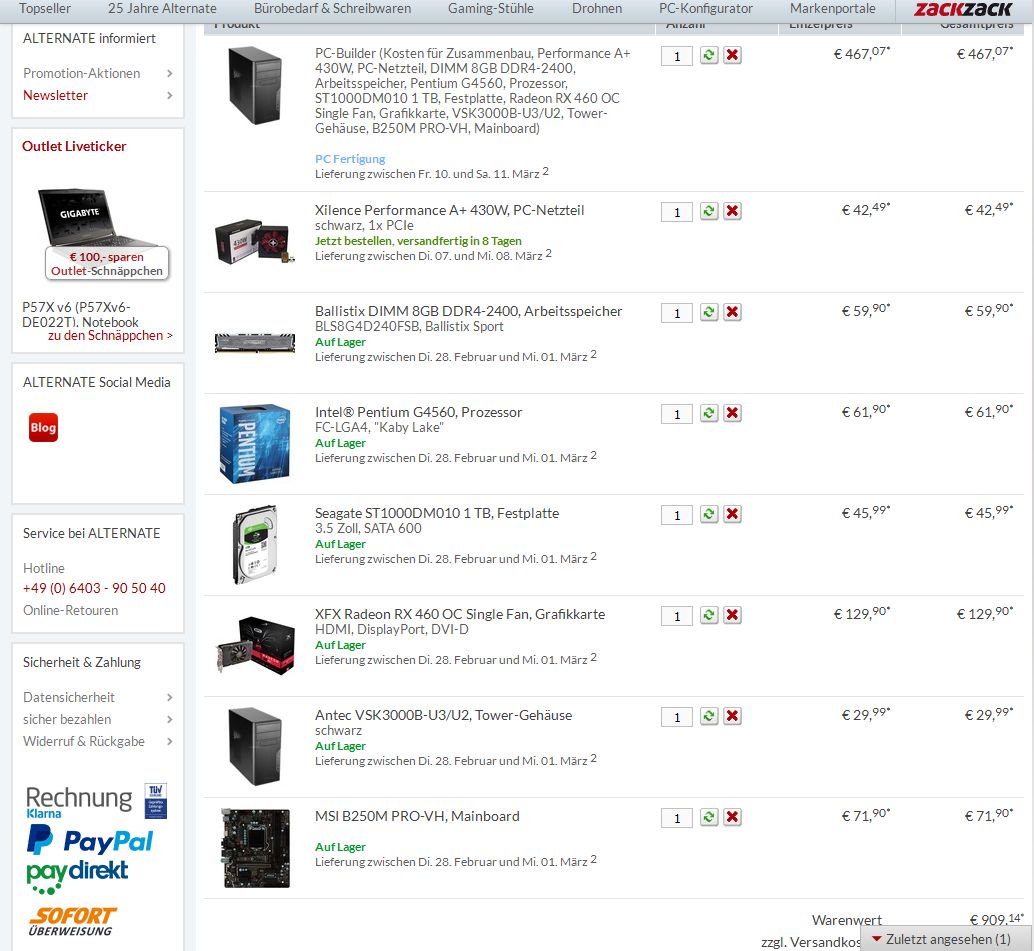Delete XFX Radeon RX 460 Grafikkarte

[733, 615]
